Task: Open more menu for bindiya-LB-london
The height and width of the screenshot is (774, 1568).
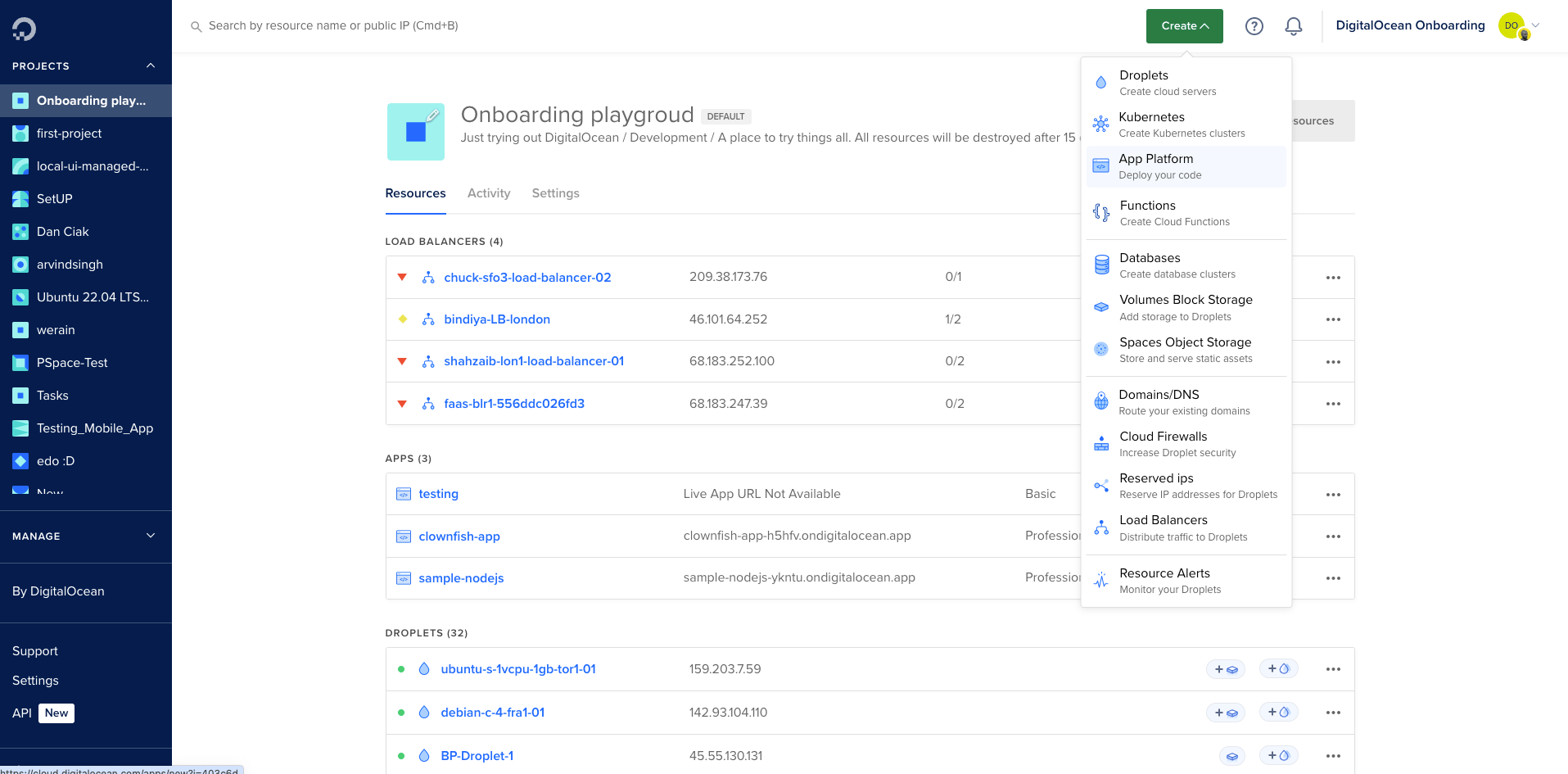Action: point(1333,319)
